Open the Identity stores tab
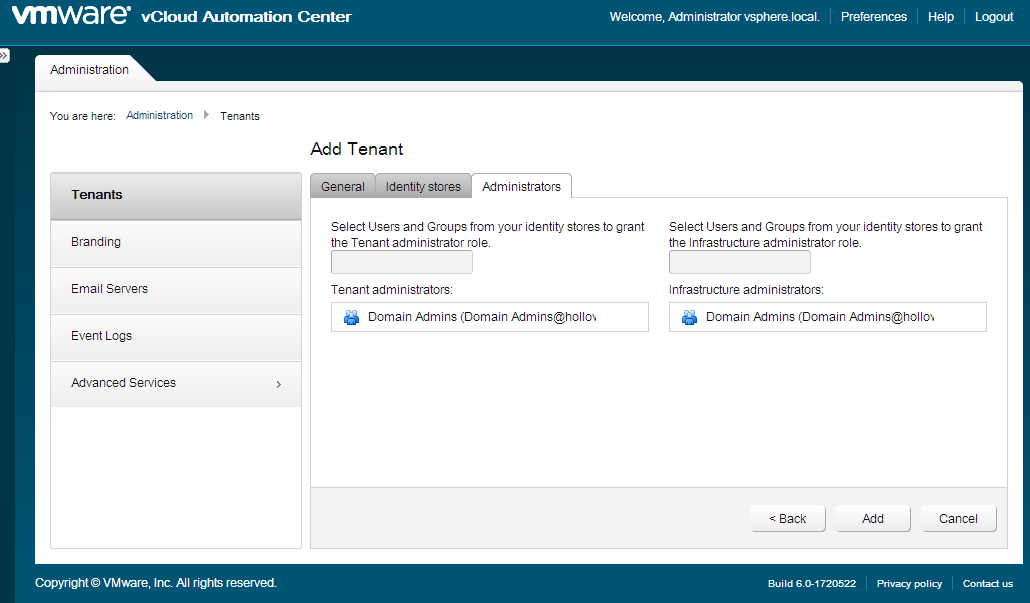This screenshot has width=1030, height=603. click(423, 187)
